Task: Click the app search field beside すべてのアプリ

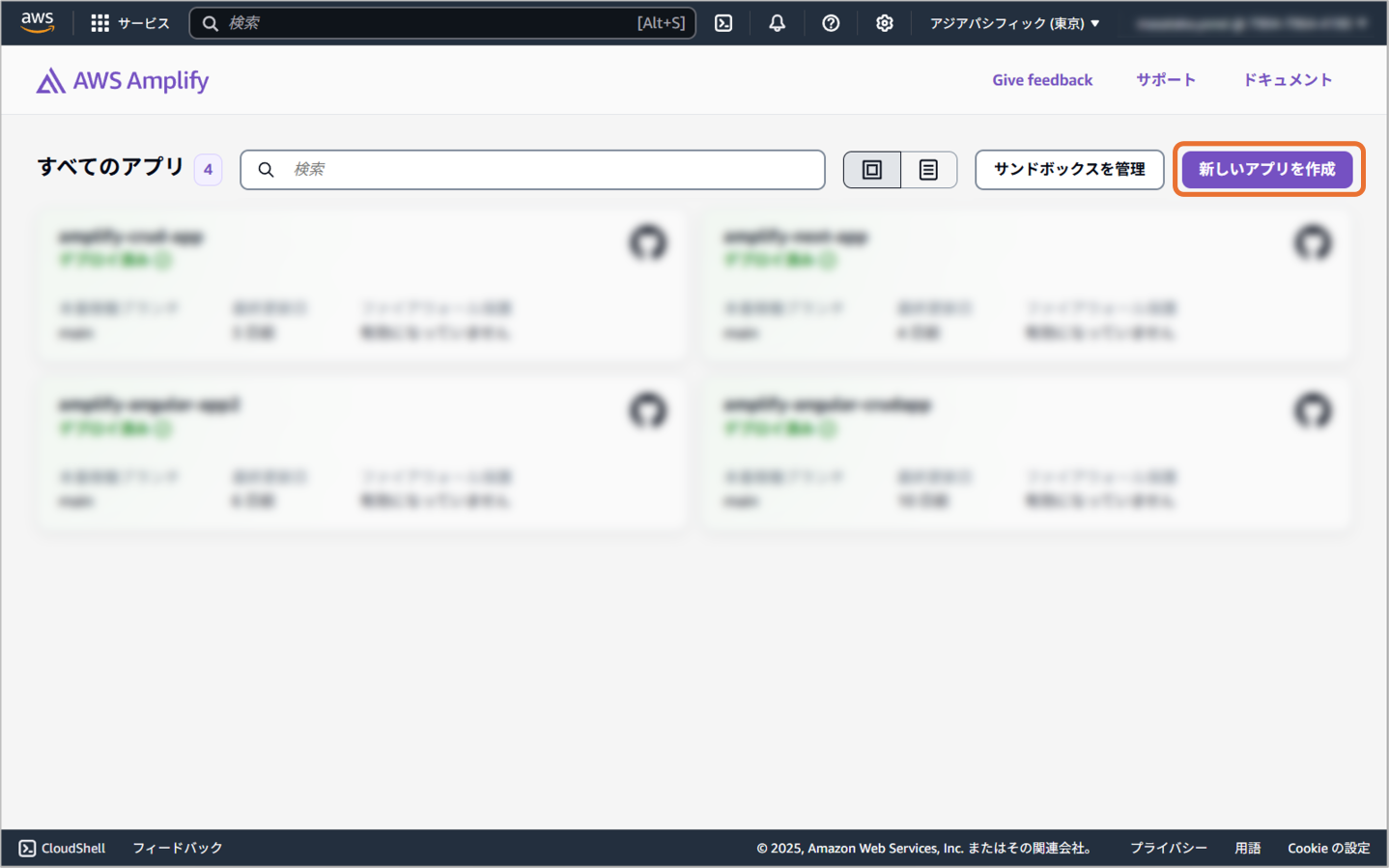Action: tap(532, 170)
